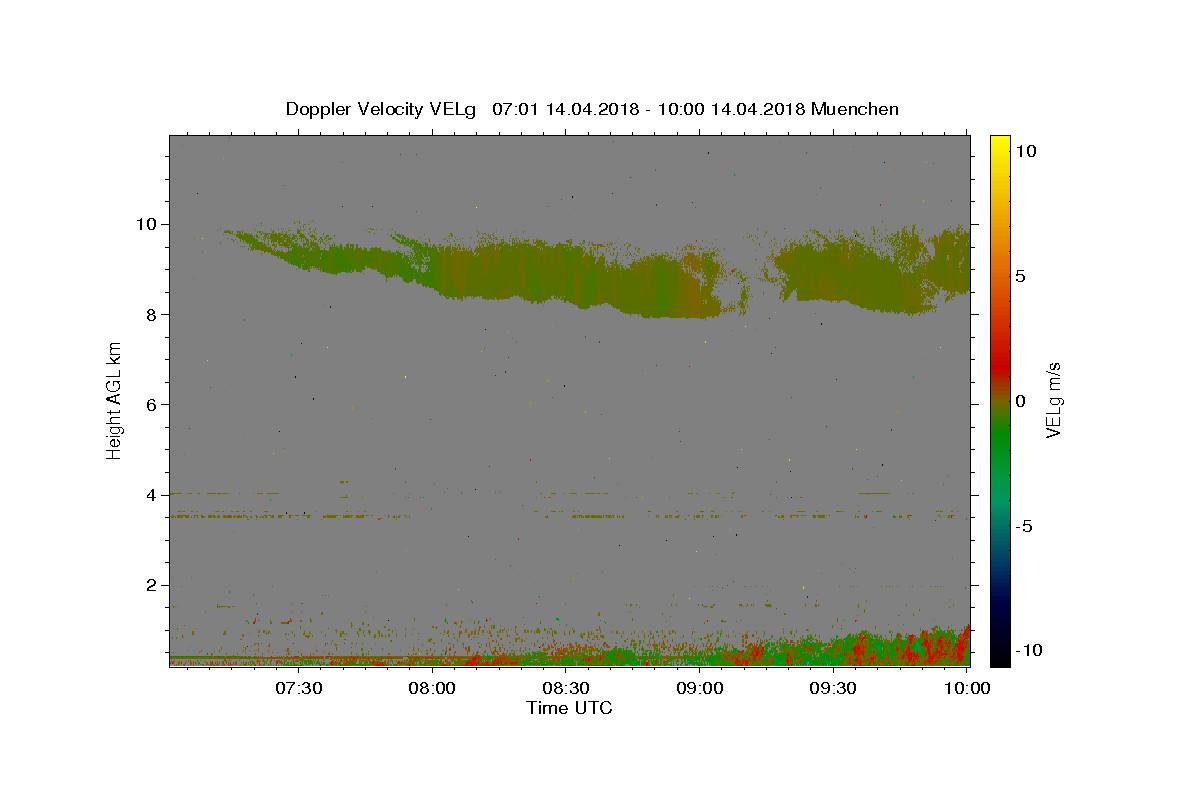Click "Muenchen" in the plot title

[x=855, y=109]
